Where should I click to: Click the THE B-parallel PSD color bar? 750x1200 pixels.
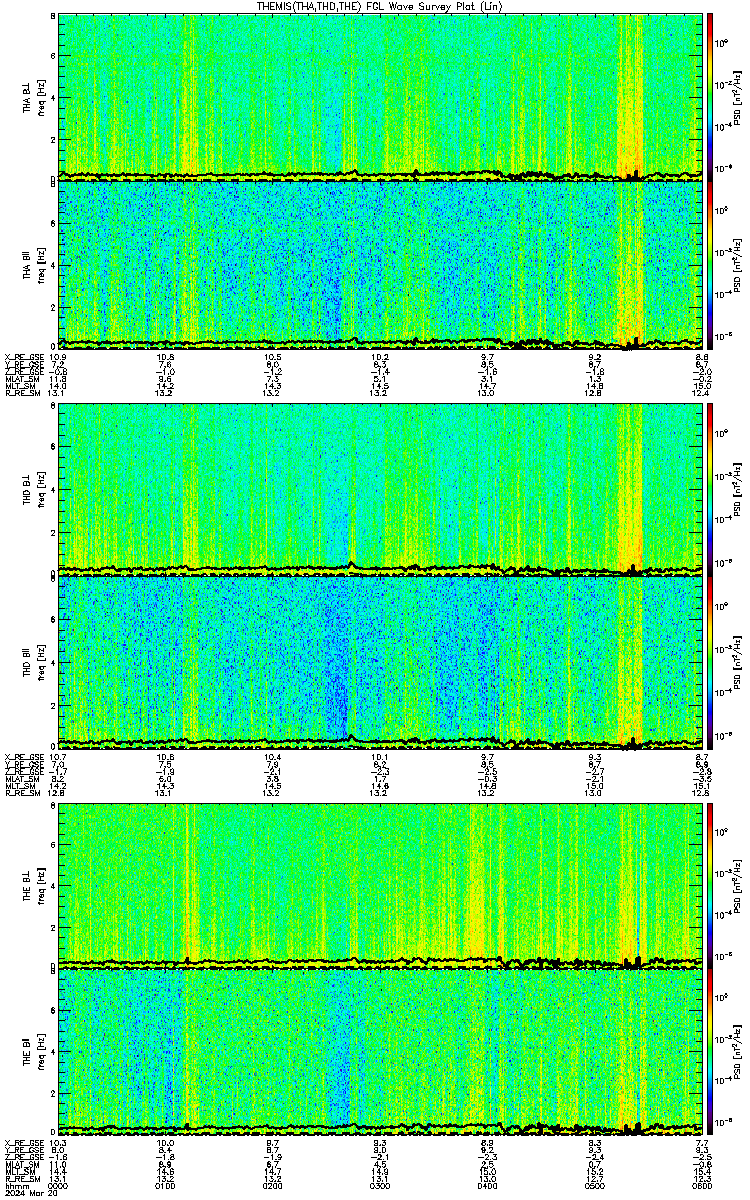coord(710,1052)
